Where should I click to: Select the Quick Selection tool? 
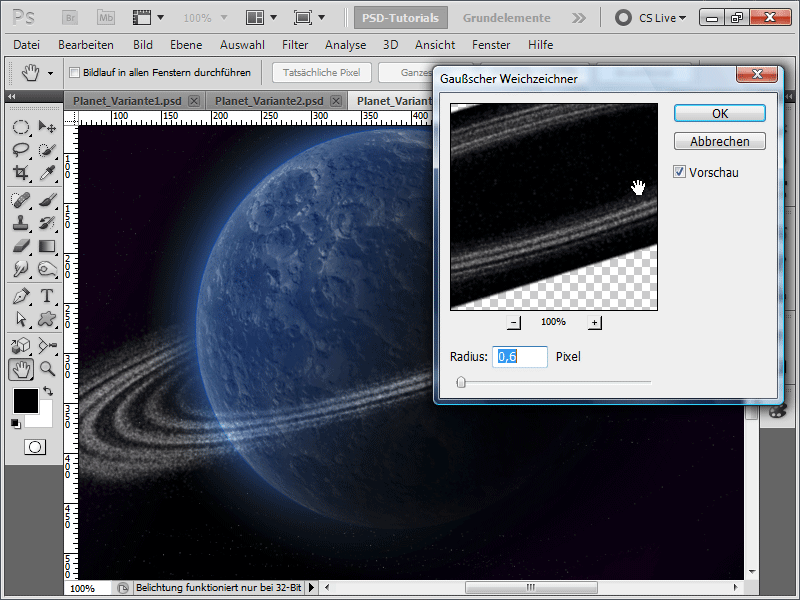pos(47,150)
